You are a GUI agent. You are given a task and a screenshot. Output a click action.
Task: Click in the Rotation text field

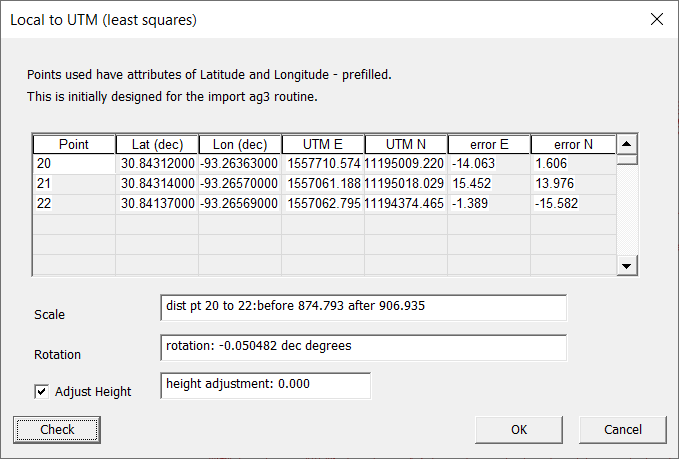tap(362, 347)
